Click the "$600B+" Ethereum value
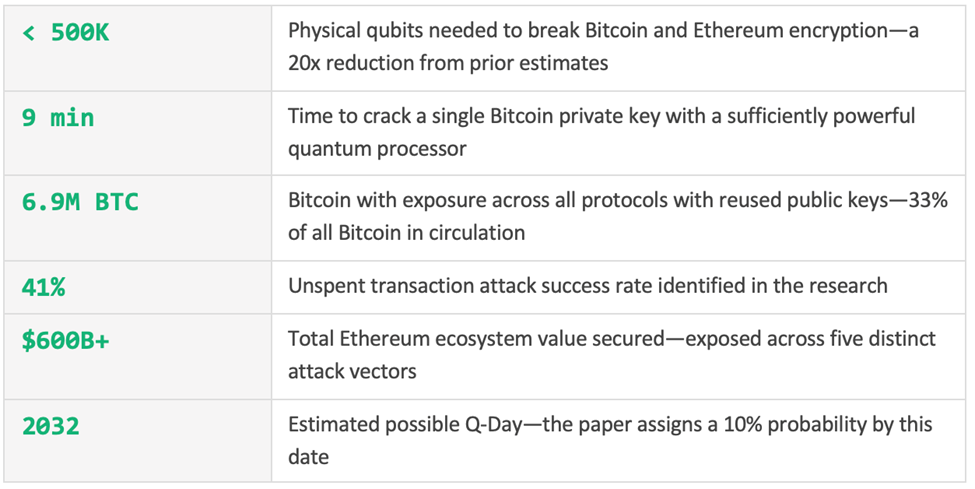This screenshot has height=489, width=975. [66, 341]
